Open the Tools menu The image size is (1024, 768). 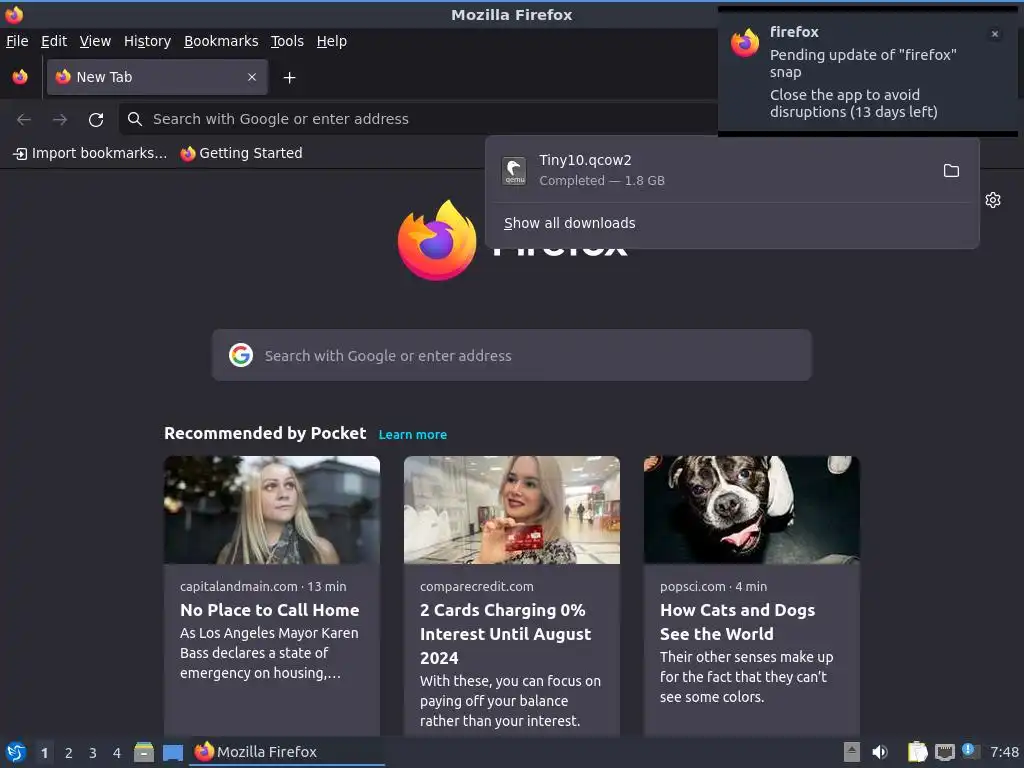click(x=287, y=41)
